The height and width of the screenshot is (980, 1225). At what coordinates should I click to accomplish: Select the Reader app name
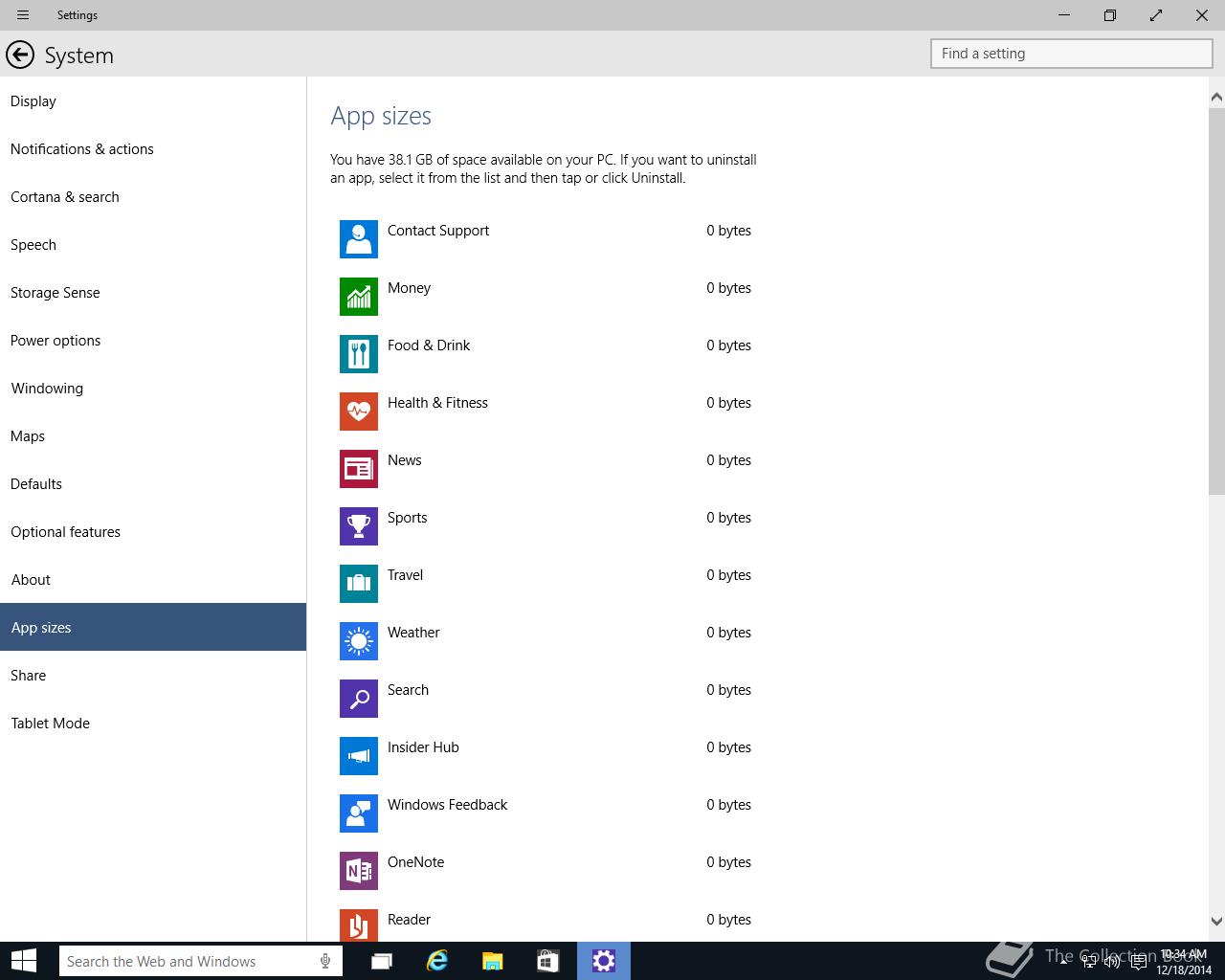[409, 920]
